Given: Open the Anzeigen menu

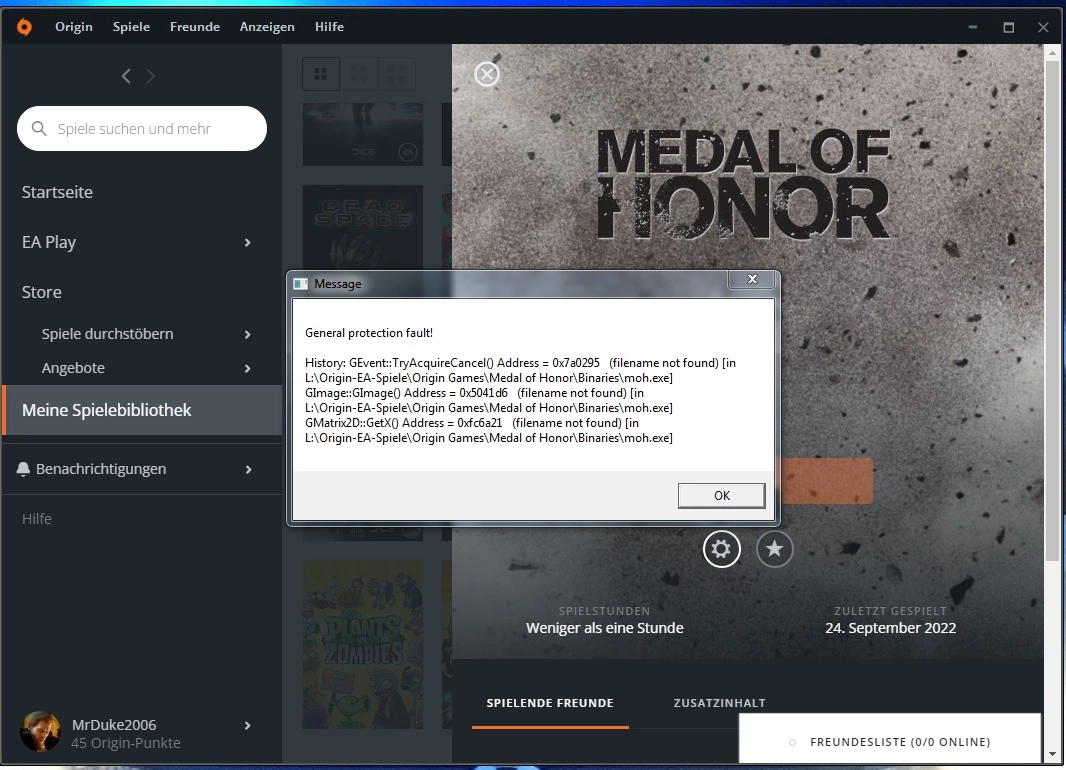Looking at the screenshot, I should (267, 27).
